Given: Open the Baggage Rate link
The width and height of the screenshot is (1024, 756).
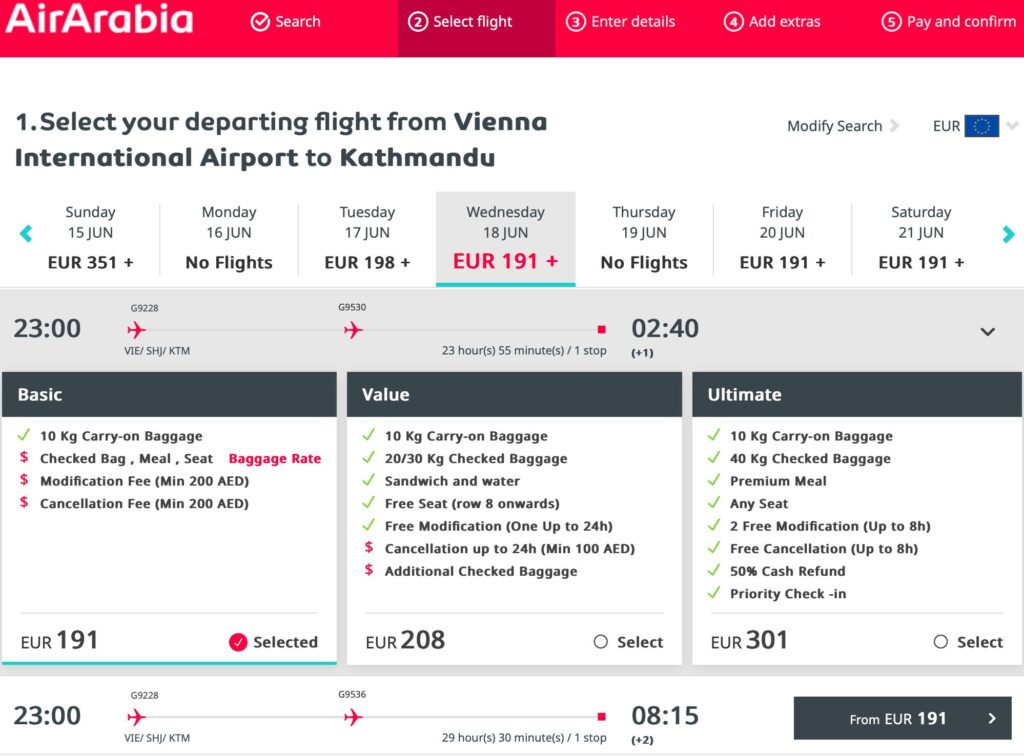Looking at the screenshot, I should (275, 459).
